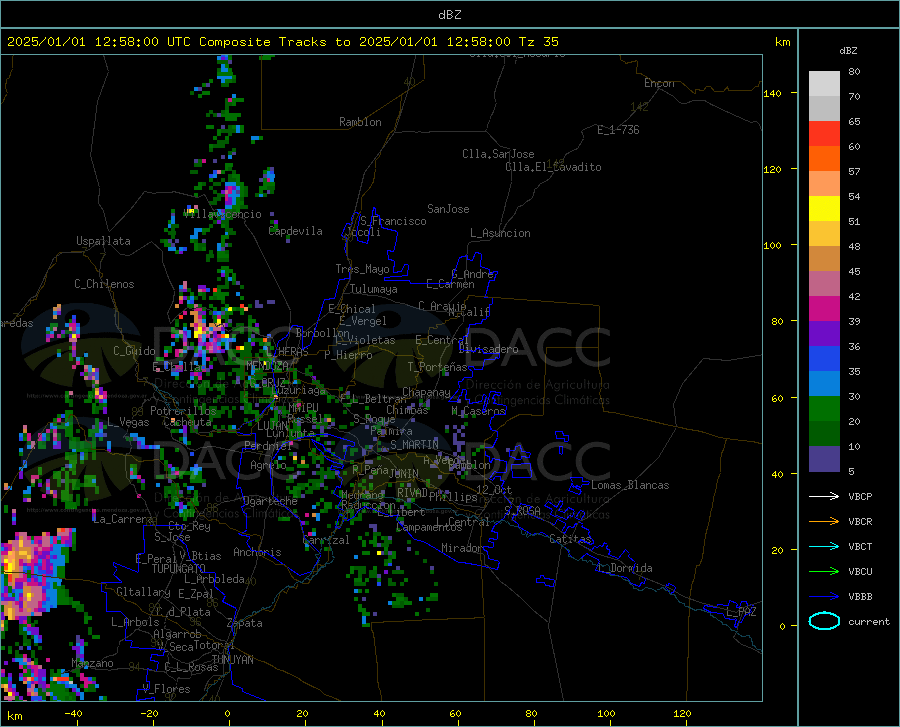Click the orange VBCR arrow in legend

(x=824, y=522)
